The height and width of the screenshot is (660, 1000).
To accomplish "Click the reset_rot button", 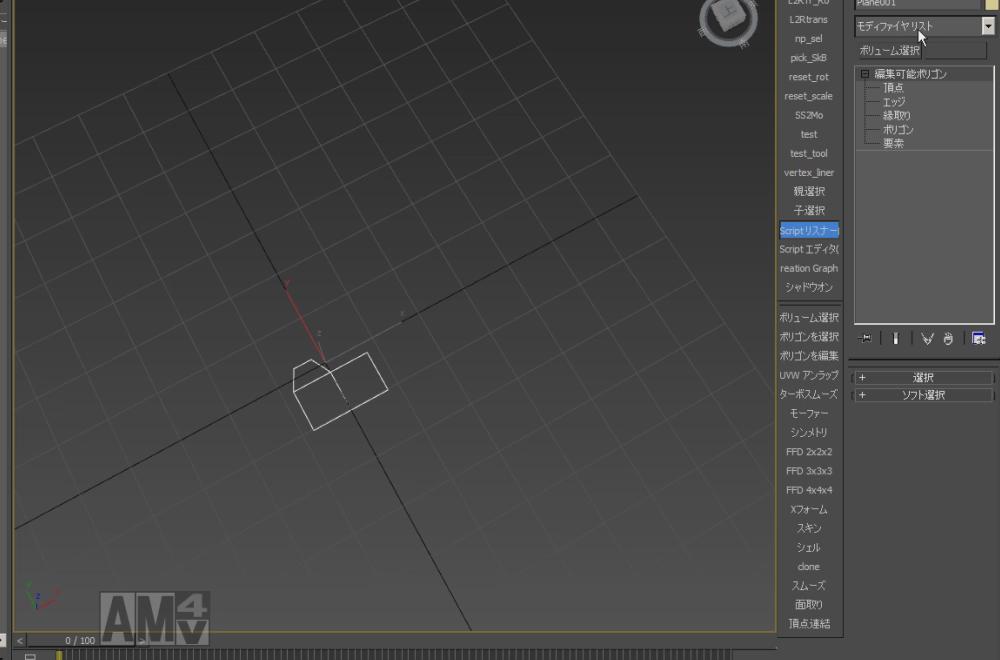I will tap(809, 77).
